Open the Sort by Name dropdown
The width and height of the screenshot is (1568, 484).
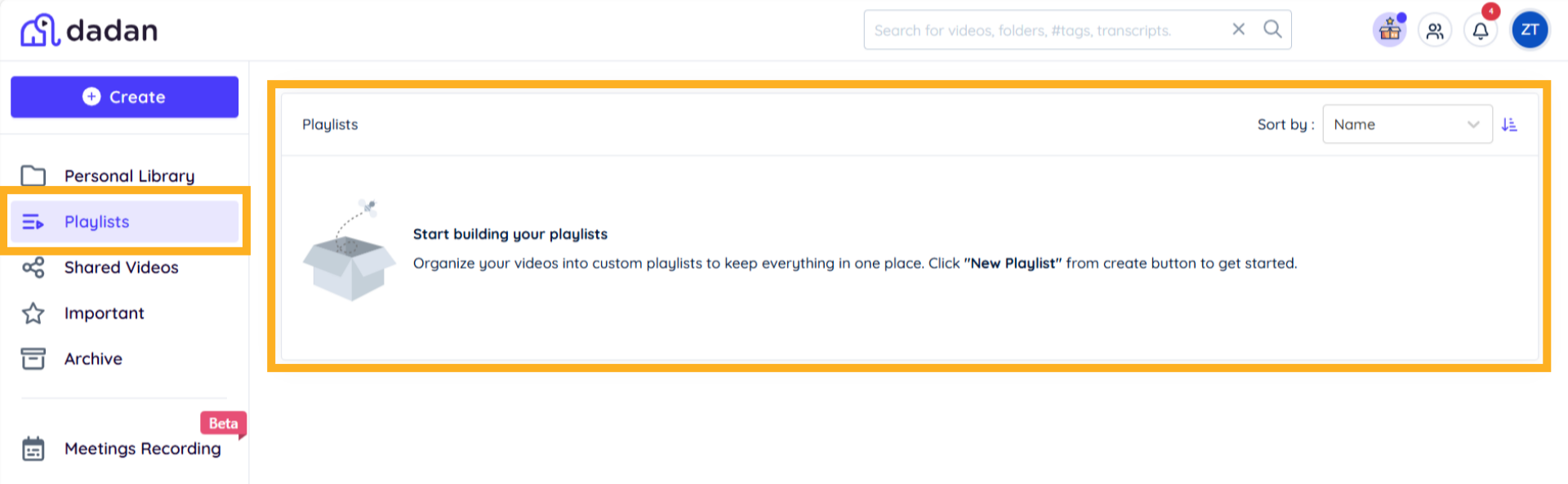[1406, 124]
